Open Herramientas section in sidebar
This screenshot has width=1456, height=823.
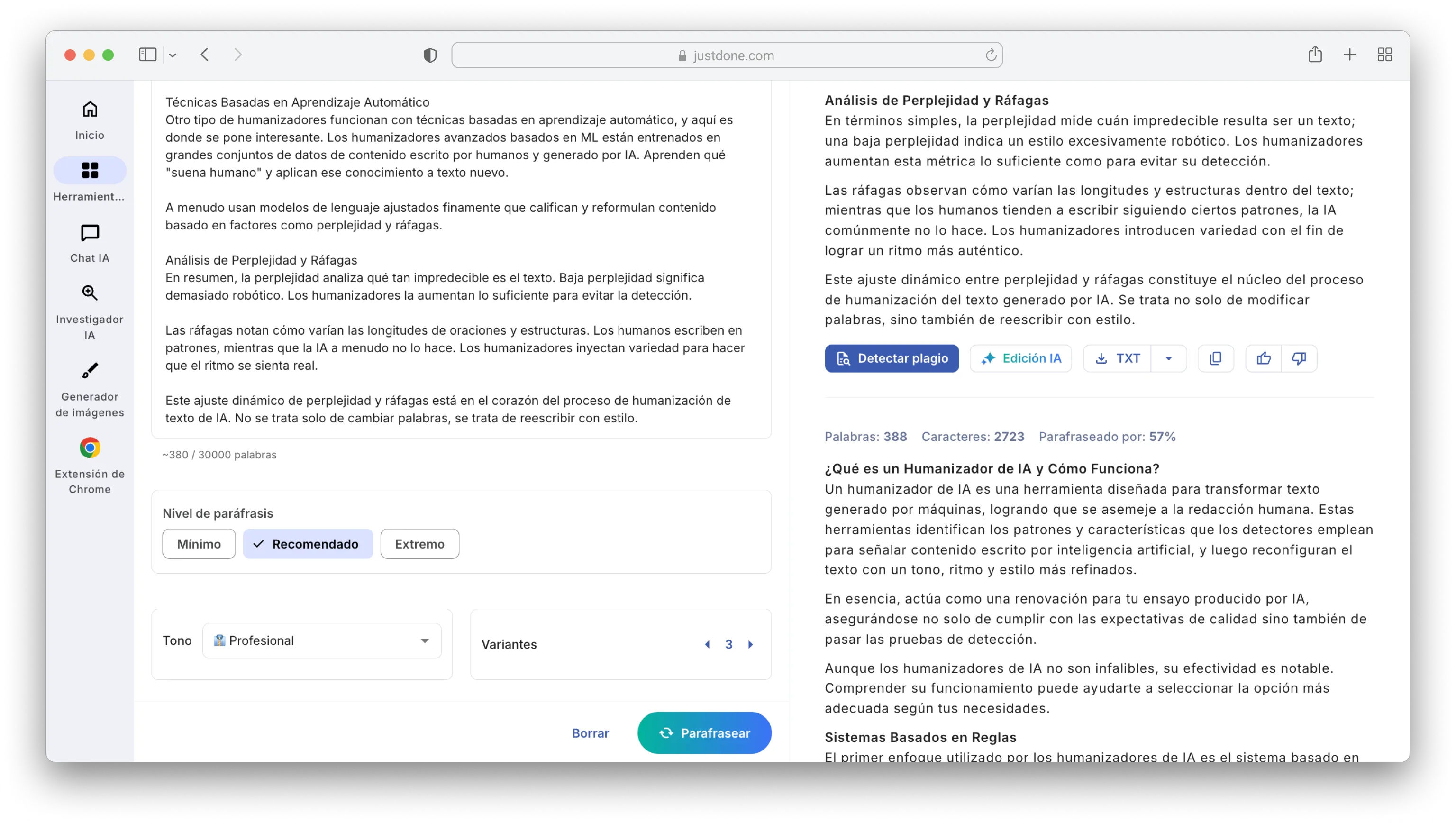pos(90,180)
